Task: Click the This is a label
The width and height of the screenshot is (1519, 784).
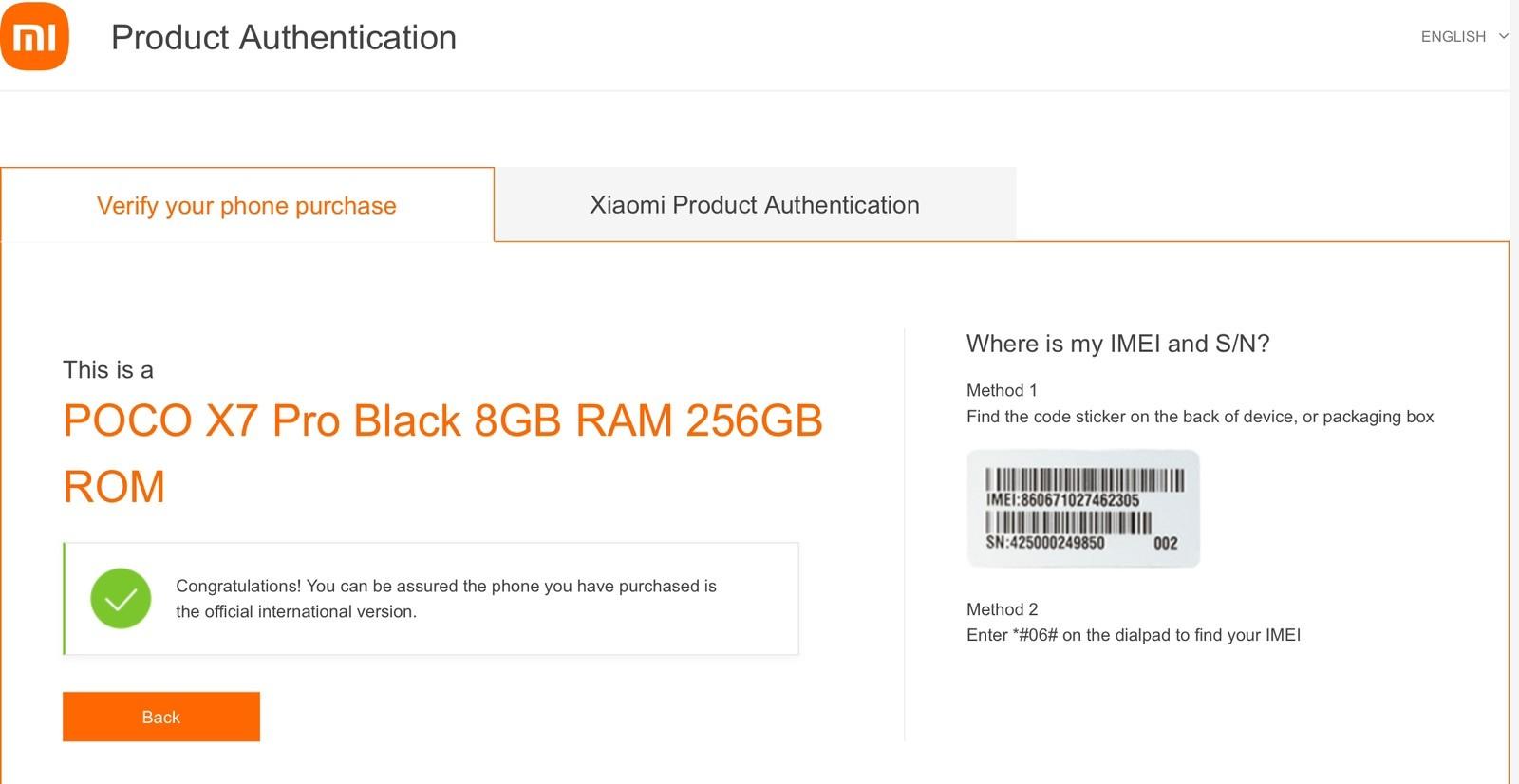Action: (107, 370)
